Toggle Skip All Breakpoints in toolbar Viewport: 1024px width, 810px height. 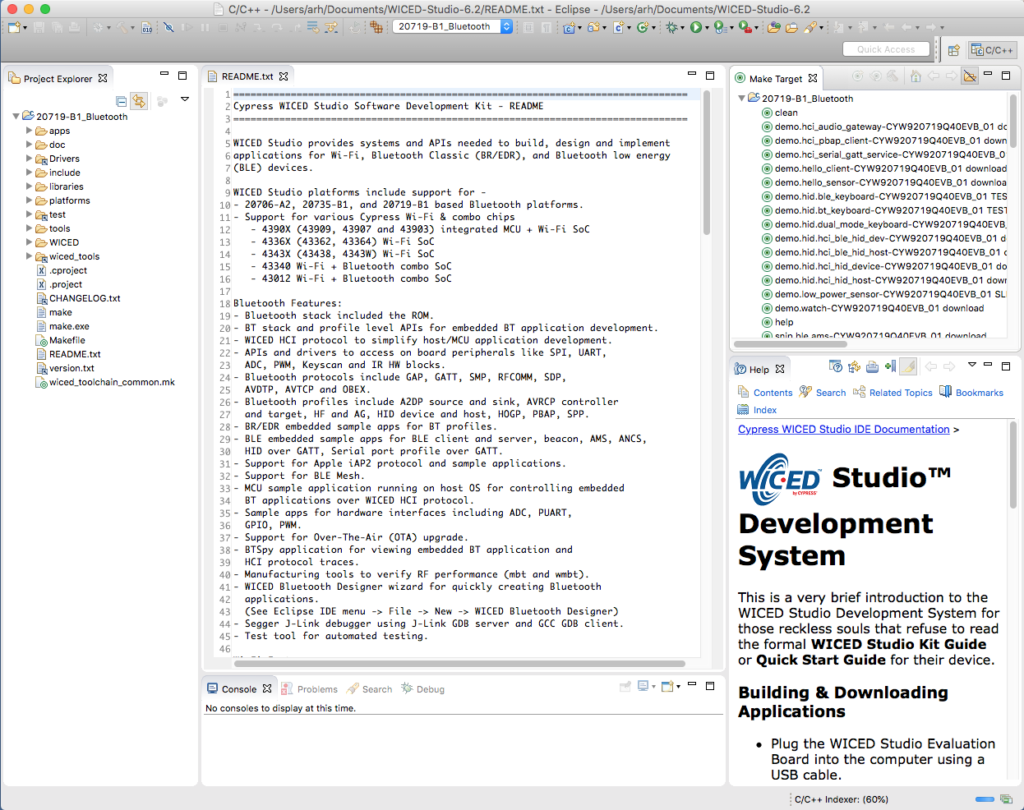pyautogui.click(x=169, y=27)
